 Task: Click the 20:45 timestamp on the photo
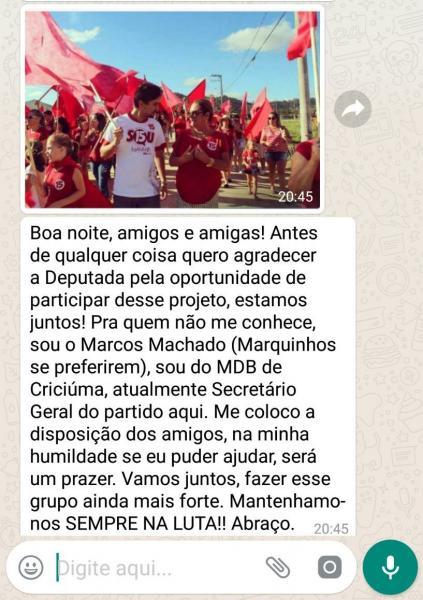pos(295,197)
